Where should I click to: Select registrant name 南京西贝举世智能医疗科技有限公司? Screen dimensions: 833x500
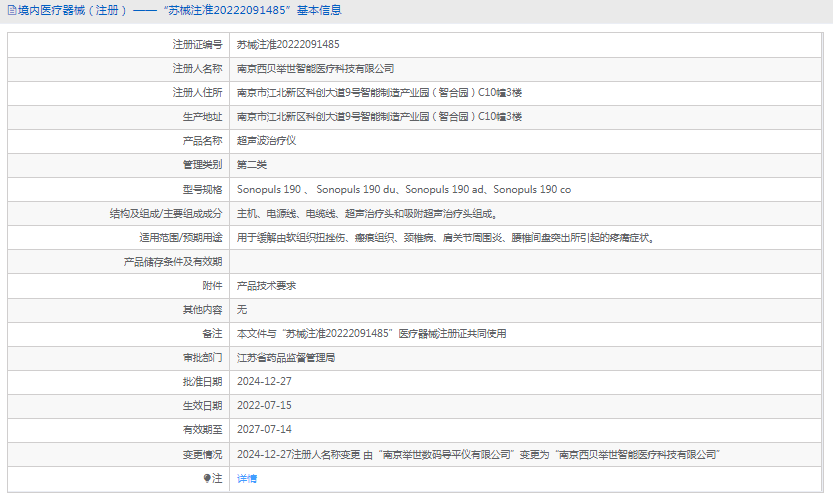coord(316,69)
